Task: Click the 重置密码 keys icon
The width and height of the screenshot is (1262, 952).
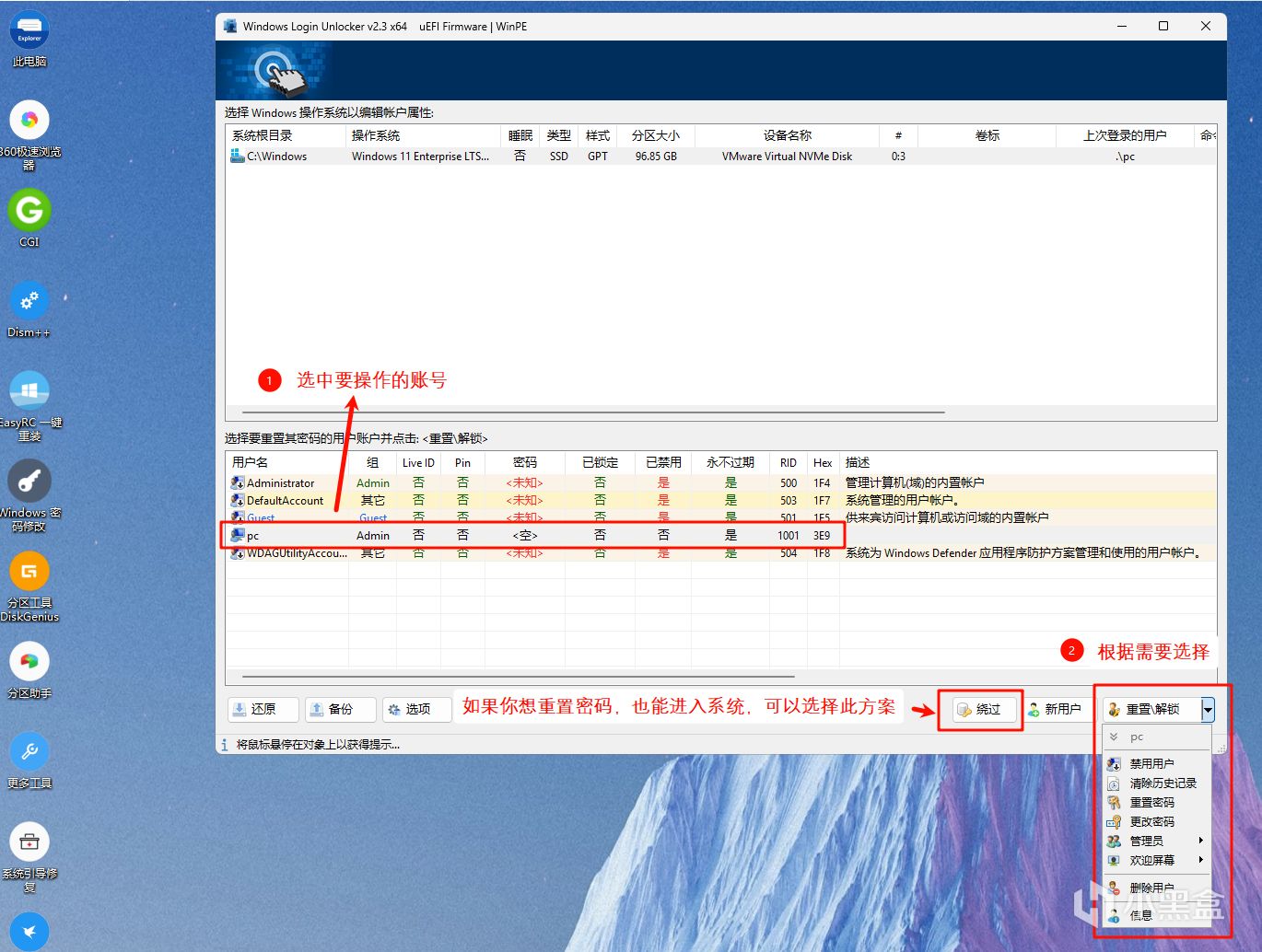Action: pos(1114,802)
